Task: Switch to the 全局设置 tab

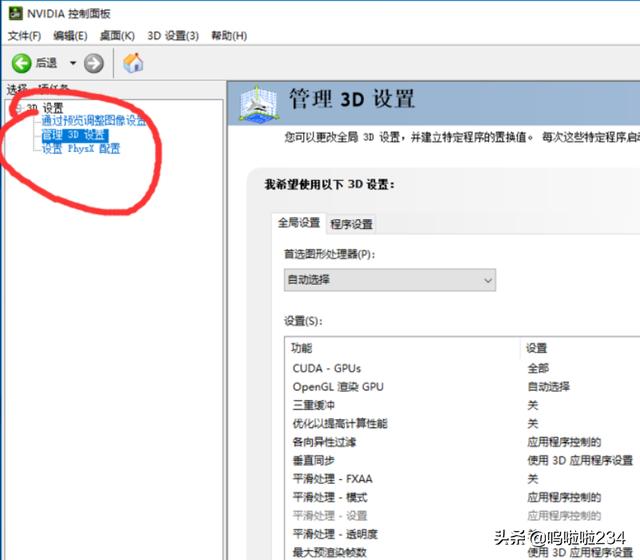Action: tap(299, 223)
